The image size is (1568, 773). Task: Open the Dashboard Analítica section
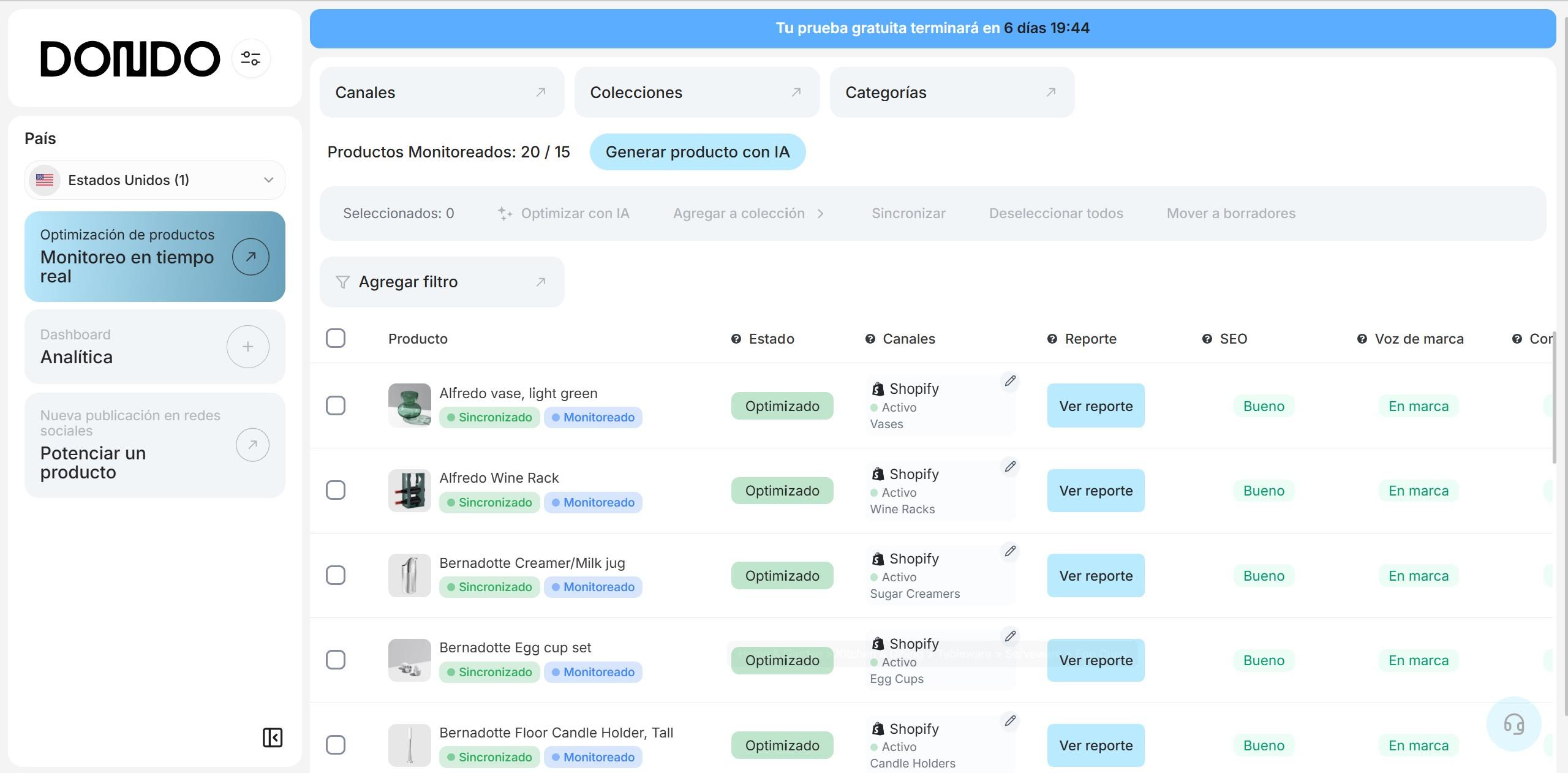(155, 347)
